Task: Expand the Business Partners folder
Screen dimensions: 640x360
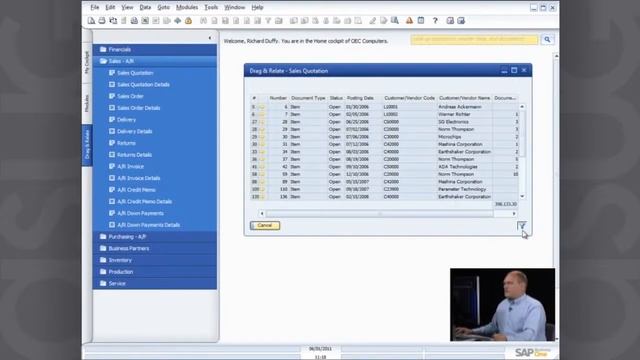Action: [x=155, y=249]
